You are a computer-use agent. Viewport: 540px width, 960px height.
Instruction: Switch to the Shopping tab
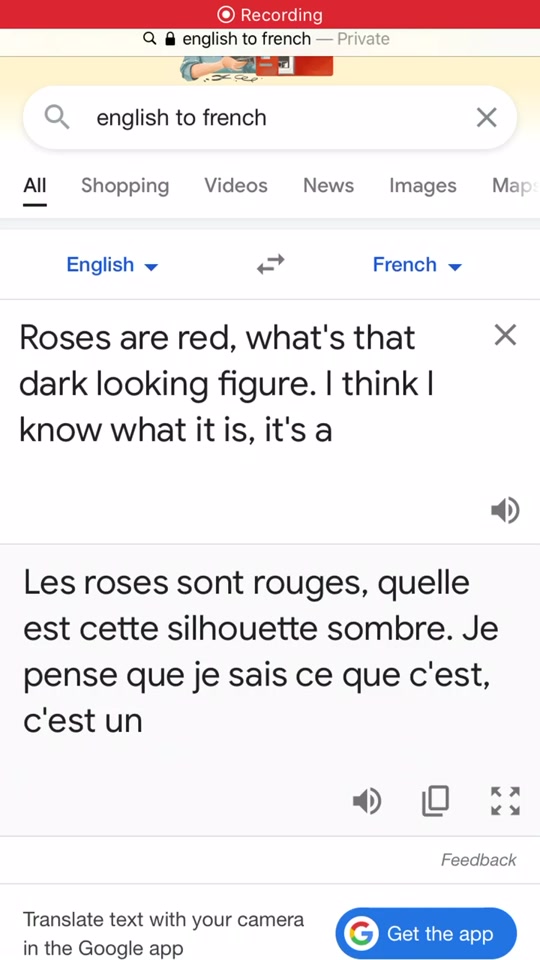tap(125, 186)
